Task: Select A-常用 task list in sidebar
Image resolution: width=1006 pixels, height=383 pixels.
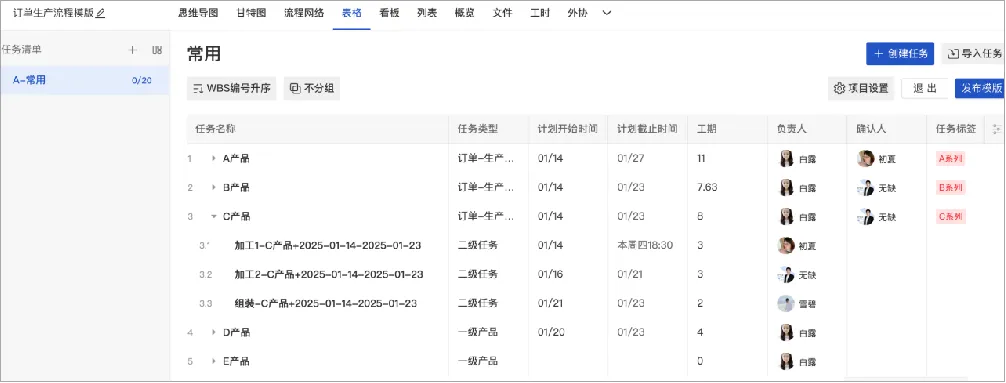Action: click(85, 81)
